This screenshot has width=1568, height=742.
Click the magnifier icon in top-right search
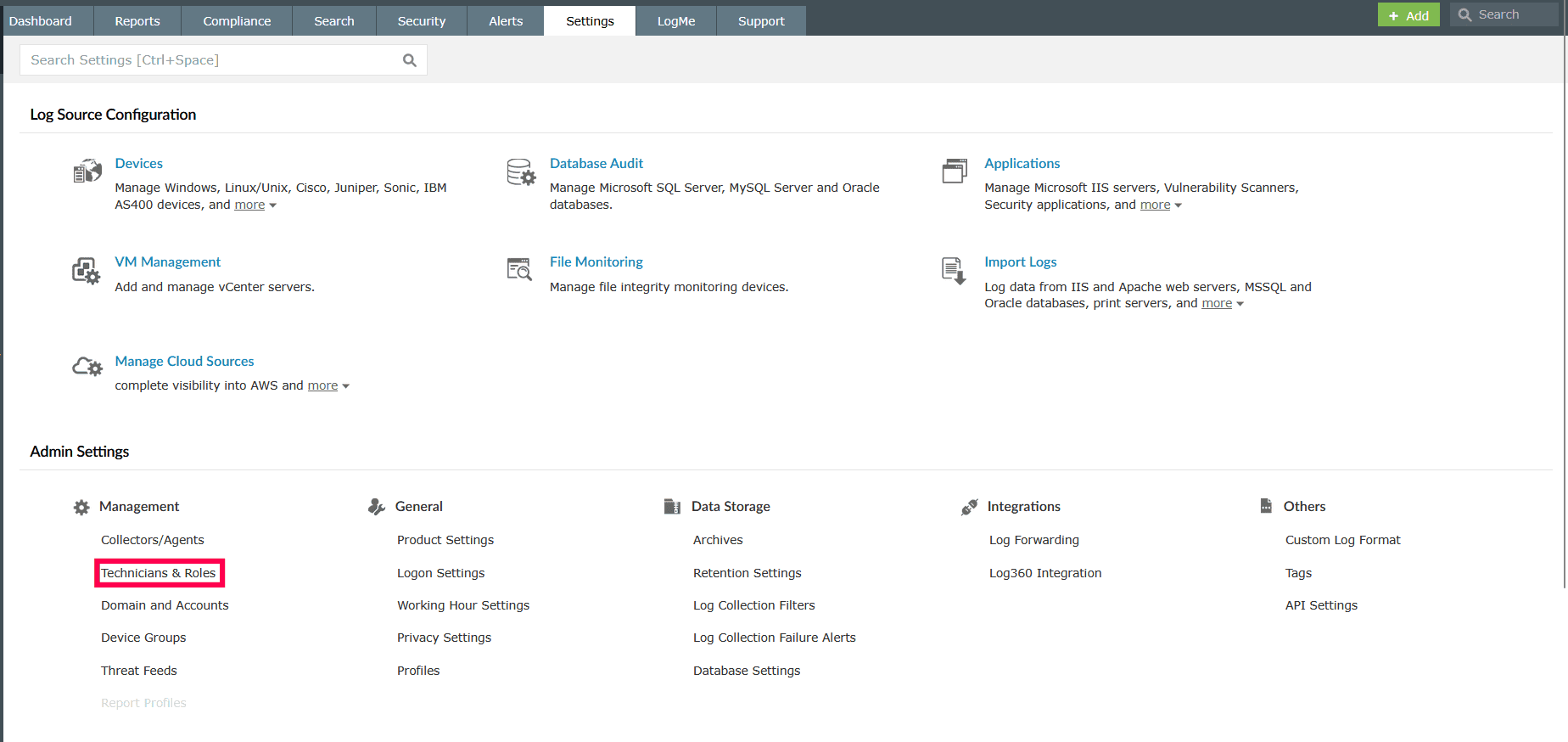(x=1464, y=14)
